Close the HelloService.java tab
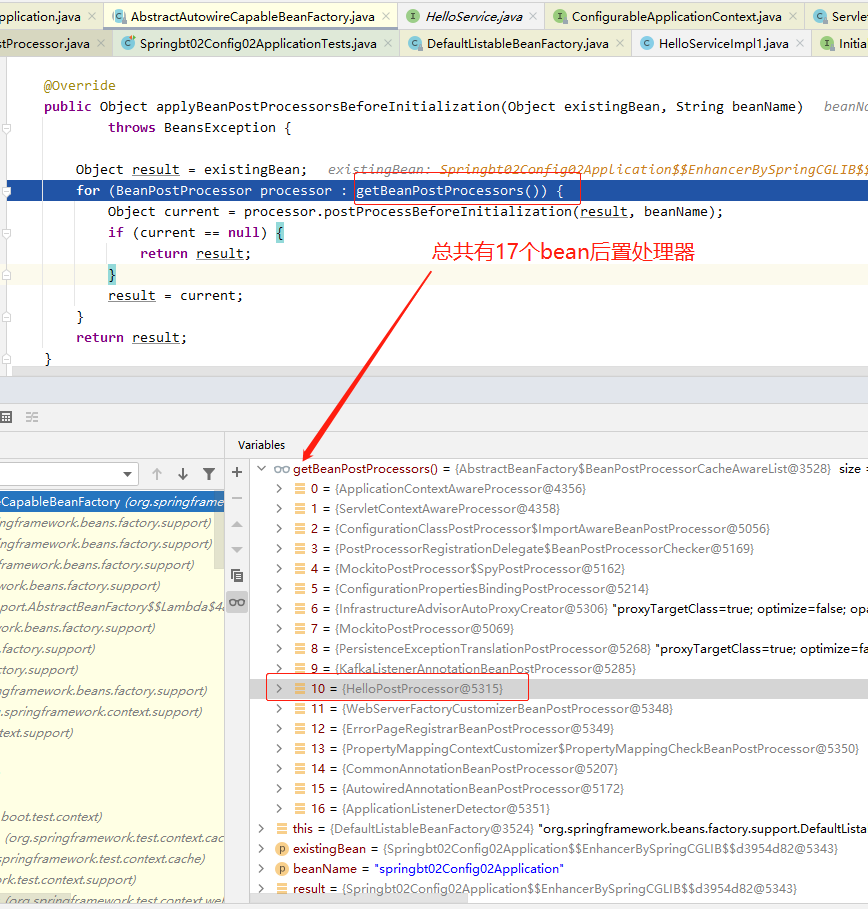The height and width of the screenshot is (909, 868). tap(533, 17)
